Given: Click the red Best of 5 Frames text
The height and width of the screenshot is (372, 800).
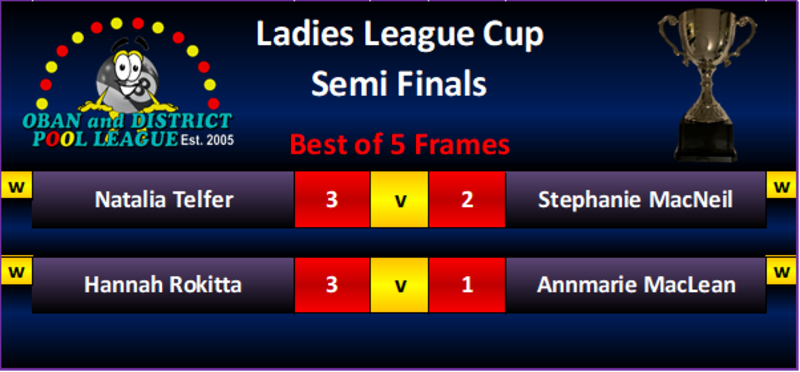Looking at the screenshot, I should point(399,144).
